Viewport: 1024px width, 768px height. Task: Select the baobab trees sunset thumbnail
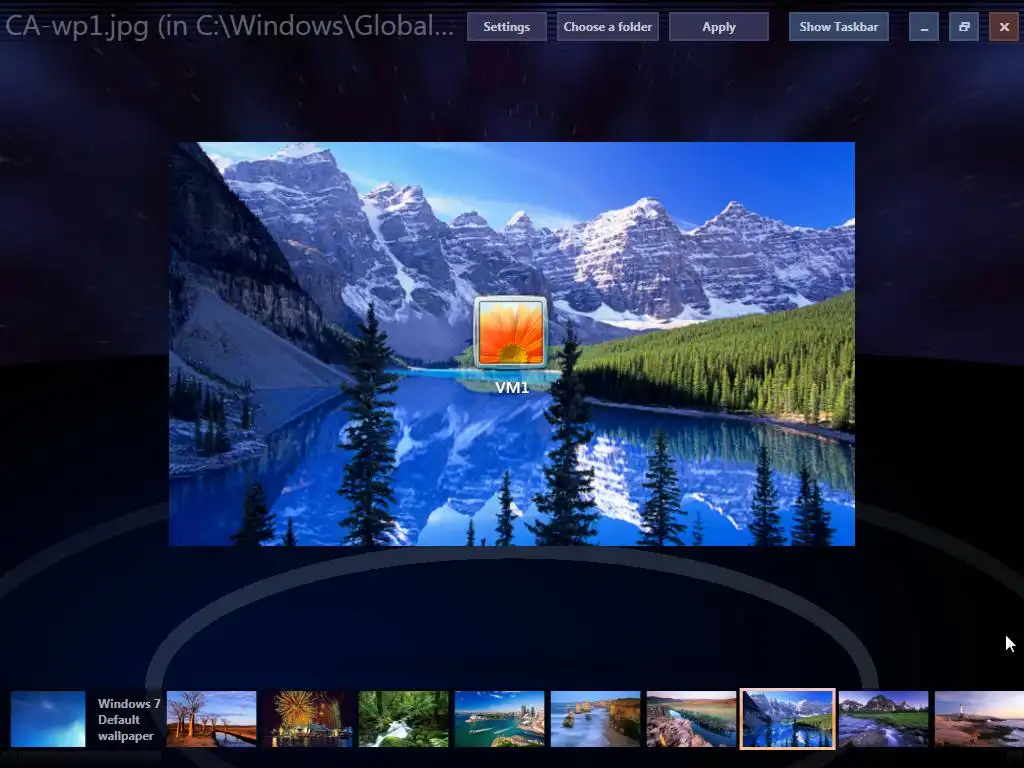(212, 719)
